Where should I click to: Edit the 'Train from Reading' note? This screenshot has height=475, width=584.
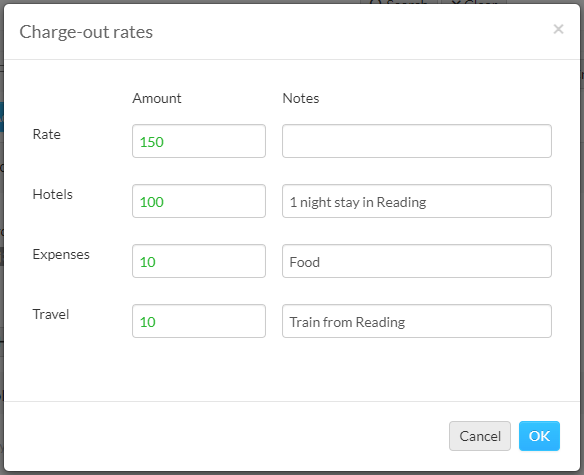coord(417,321)
